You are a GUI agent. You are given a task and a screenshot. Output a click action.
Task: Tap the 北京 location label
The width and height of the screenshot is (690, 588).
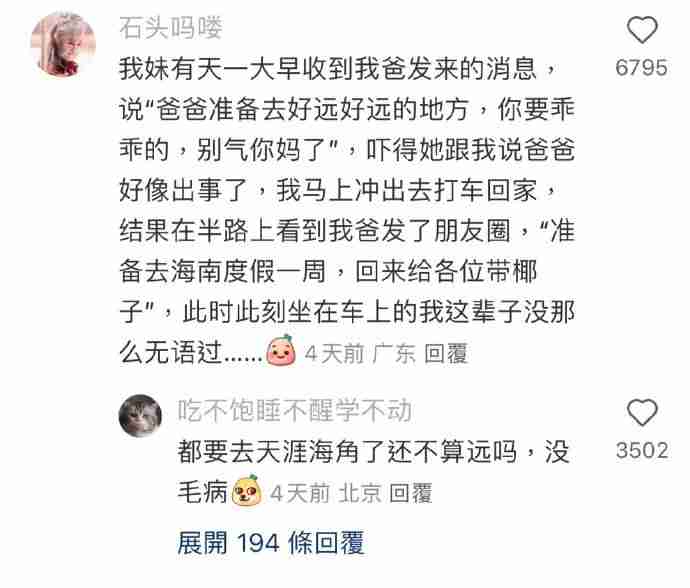tap(360, 493)
